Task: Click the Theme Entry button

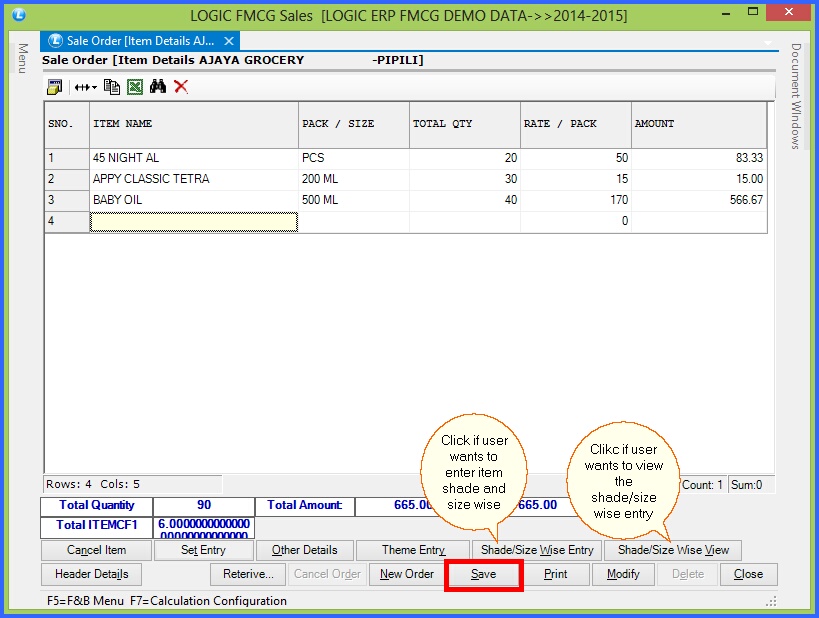Action: [413, 550]
